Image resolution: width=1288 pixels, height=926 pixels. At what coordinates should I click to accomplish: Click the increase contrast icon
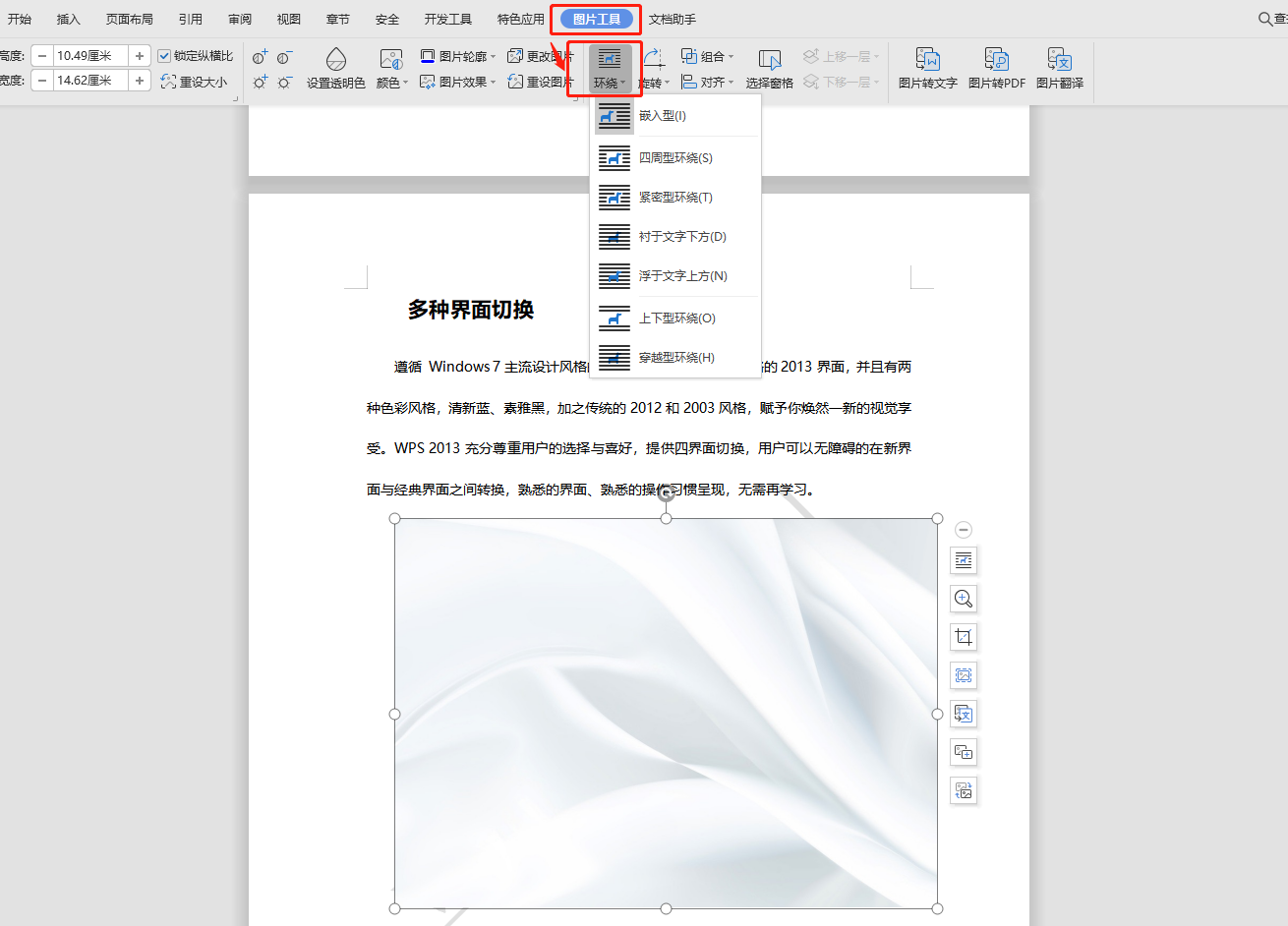click(260, 58)
